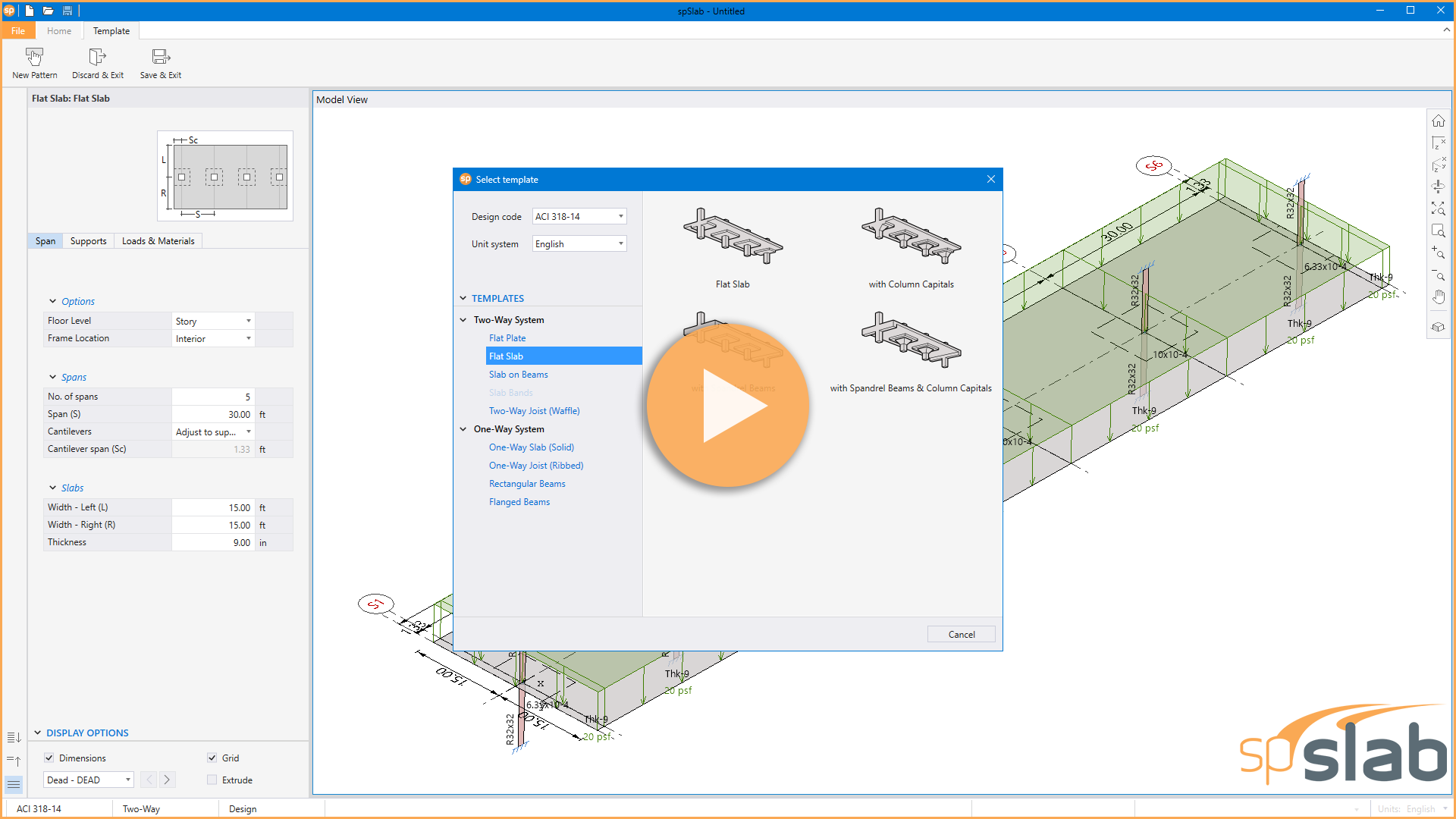Collapse the Spans section

(x=52, y=377)
